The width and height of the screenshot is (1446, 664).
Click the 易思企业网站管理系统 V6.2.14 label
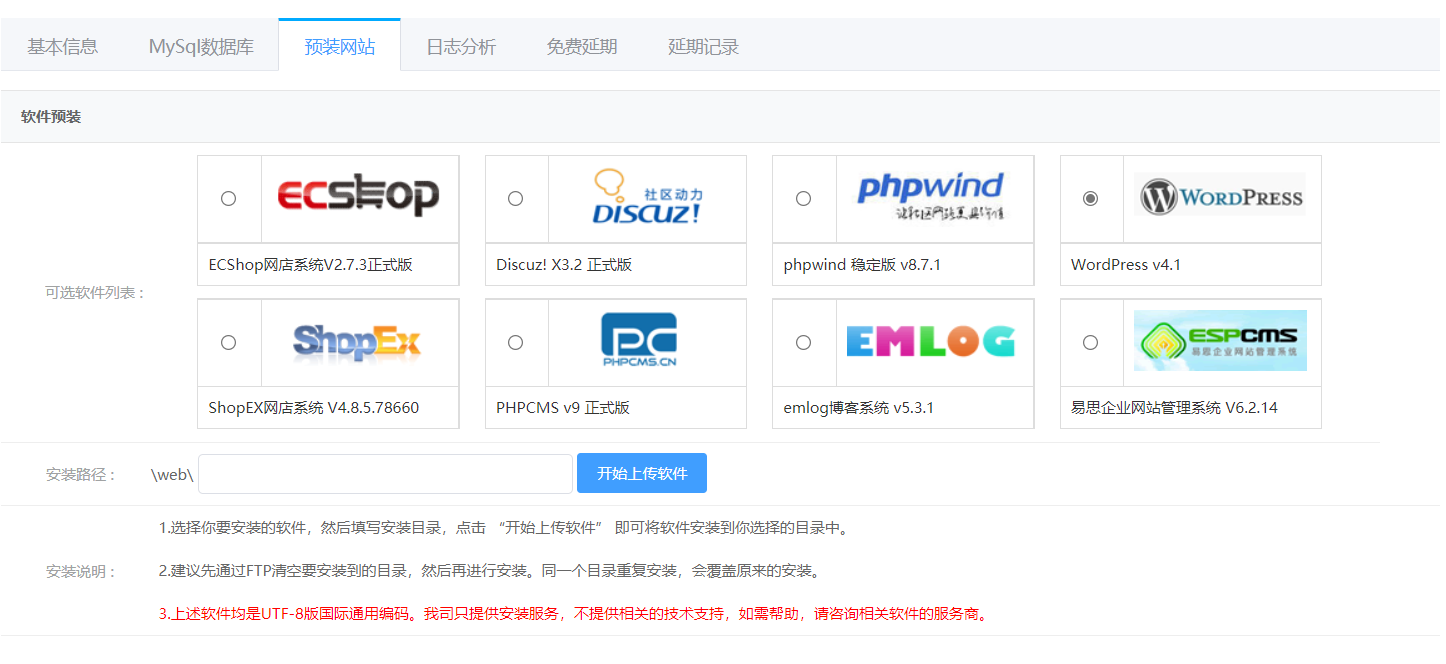pyautogui.click(x=1174, y=408)
